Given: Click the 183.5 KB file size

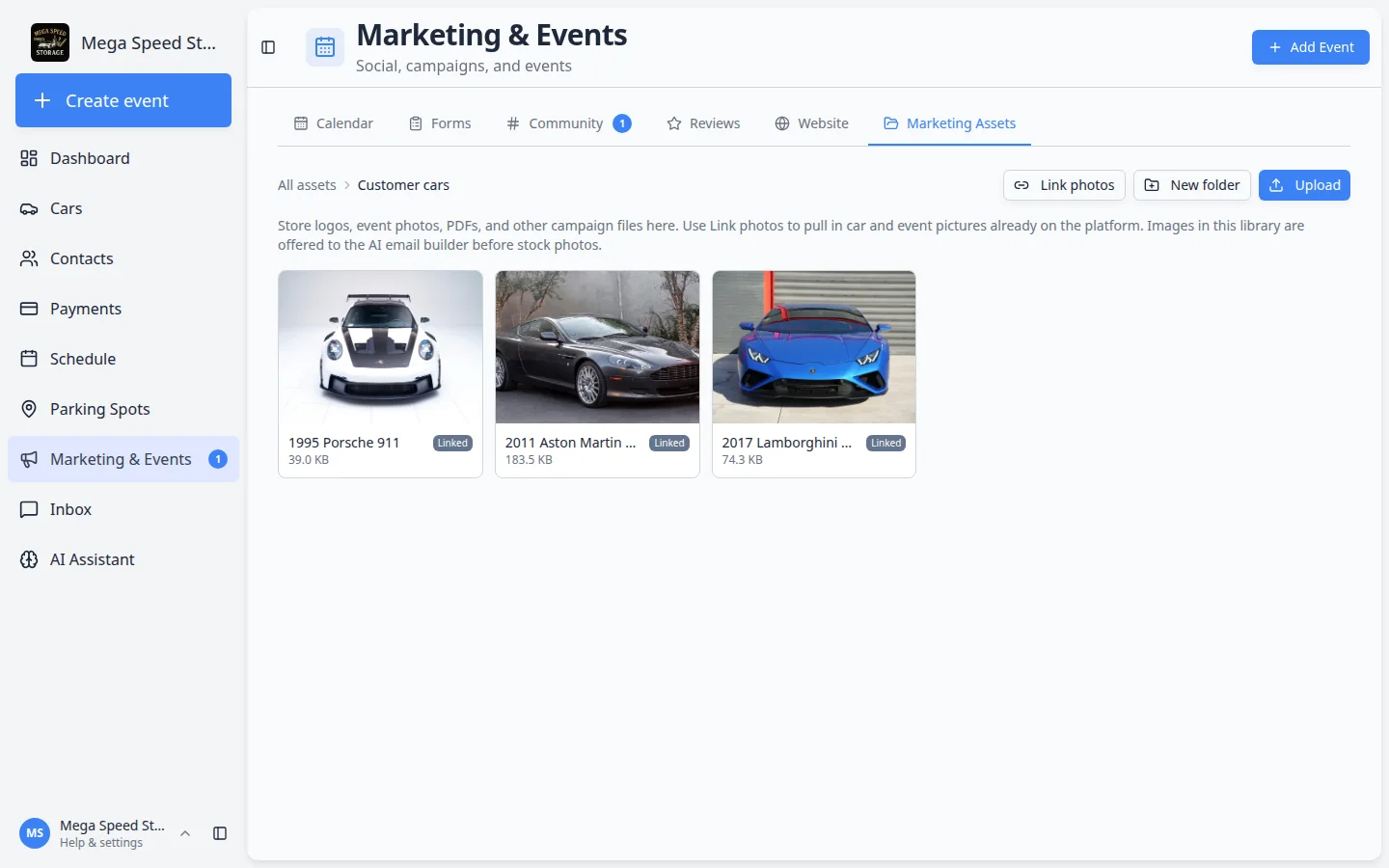Looking at the screenshot, I should pyautogui.click(x=529, y=460).
